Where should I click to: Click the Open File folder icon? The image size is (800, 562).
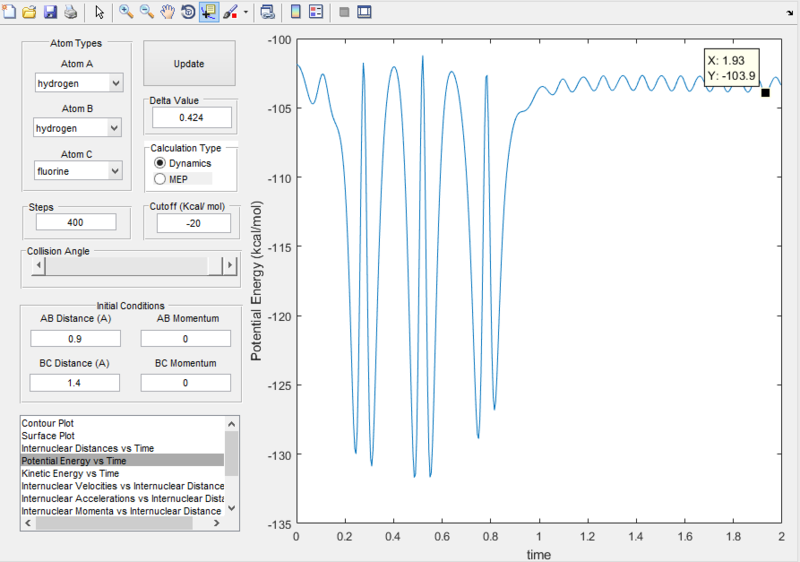pos(29,13)
